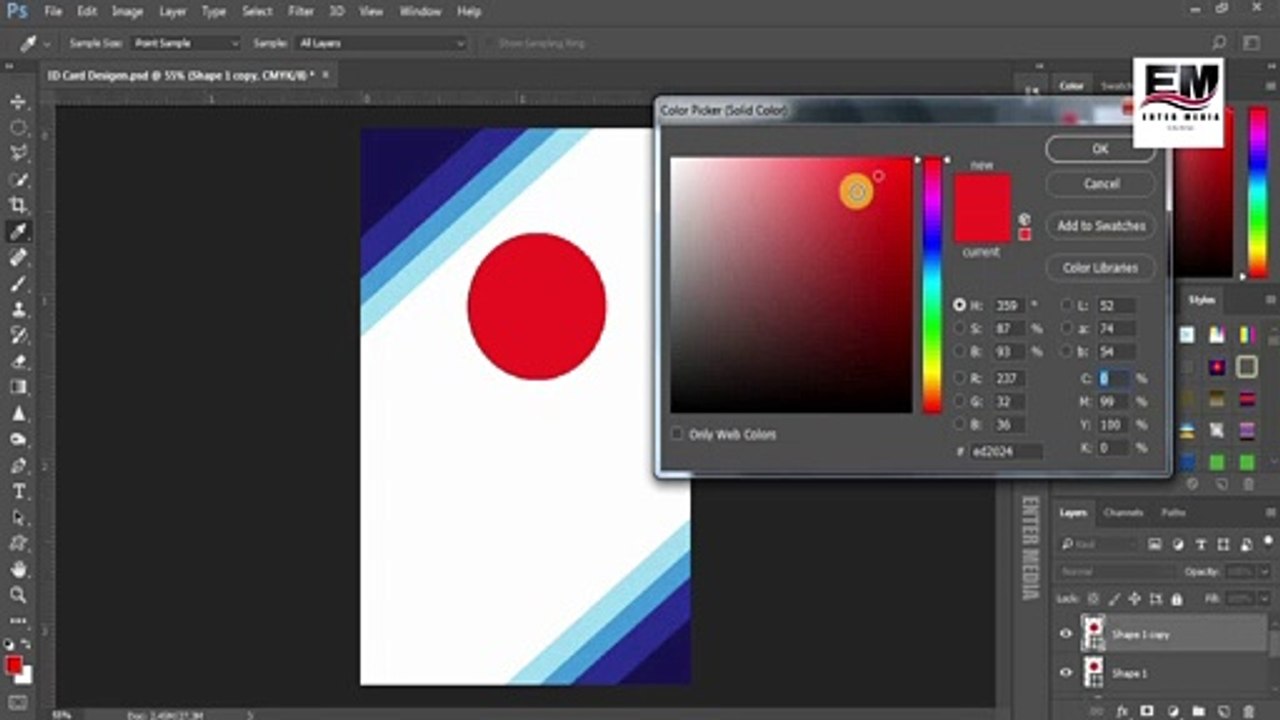The height and width of the screenshot is (720, 1280).
Task: Select the Quick Selection tool
Action: [x=18, y=180]
